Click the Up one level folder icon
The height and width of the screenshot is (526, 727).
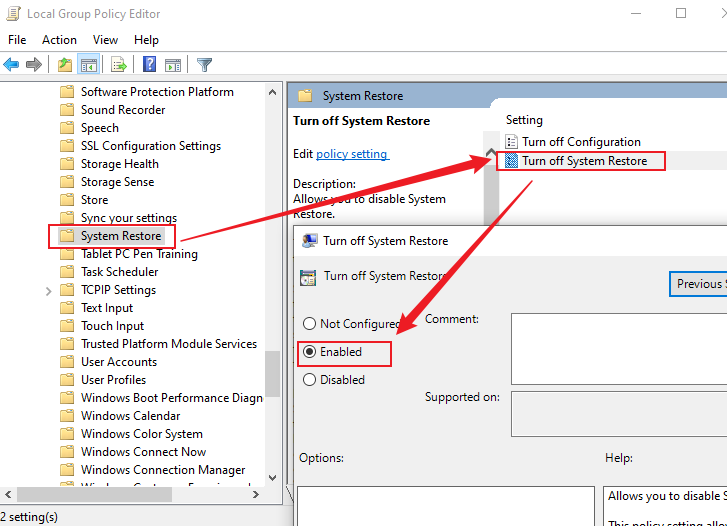tap(65, 65)
